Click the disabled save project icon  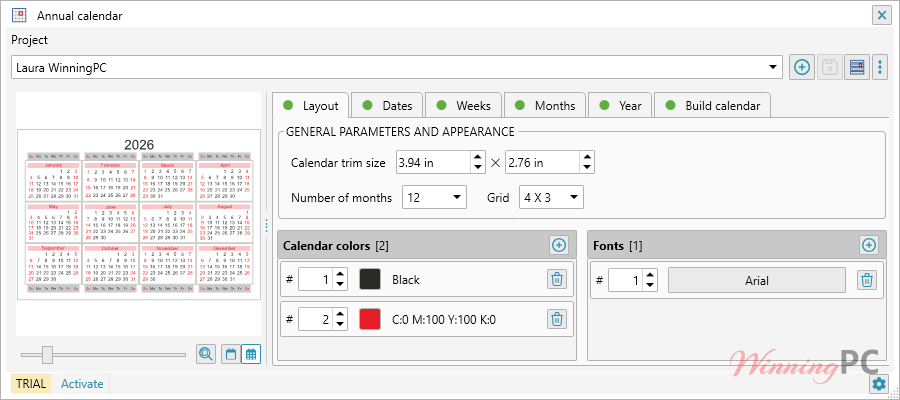pyautogui.click(x=830, y=67)
